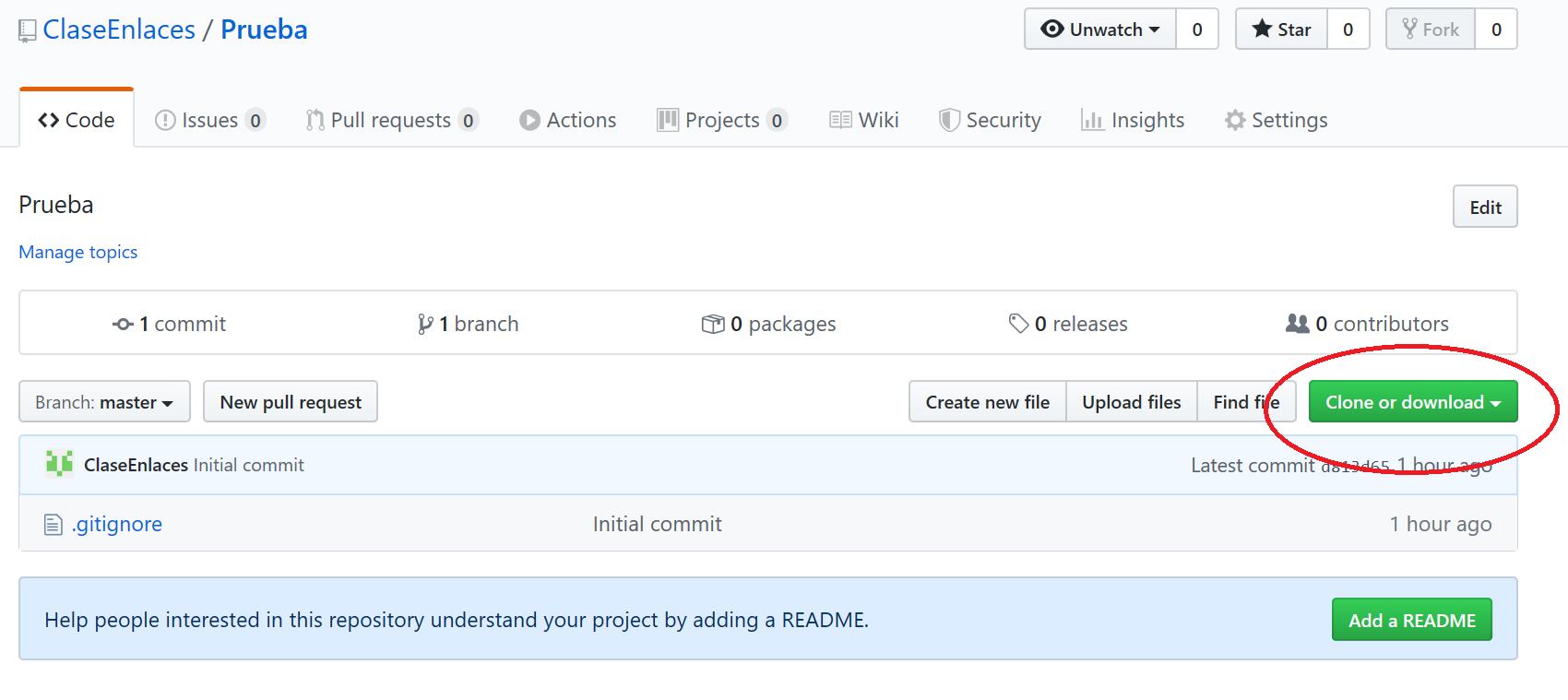The height and width of the screenshot is (700, 1568).
Task: Click the package box icon
Action: (x=713, y=324)
